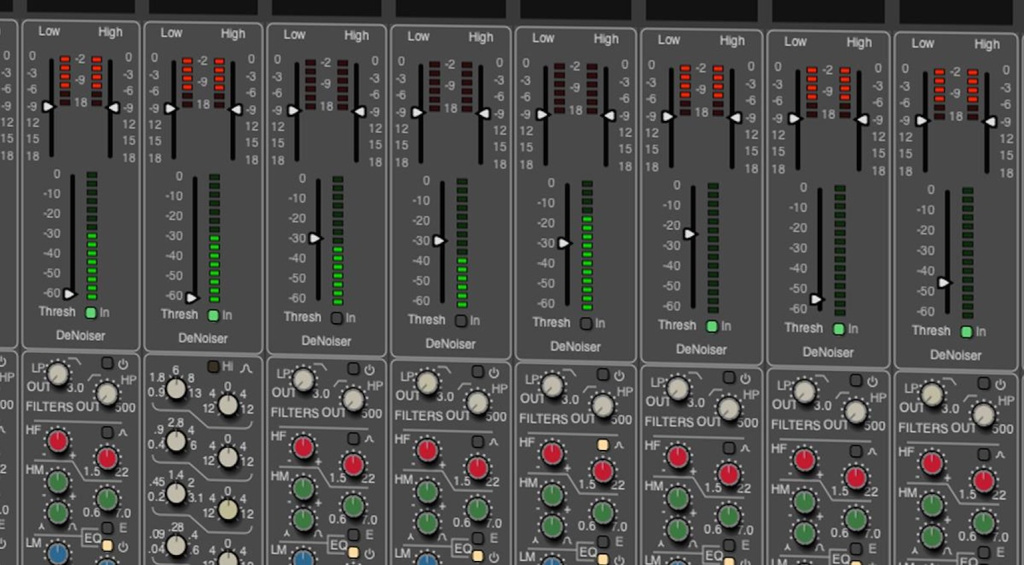This screenshot has height=565, width=1024.
Task: Click the 6 kHz frequency knob on the second strip
Action: point(176,389)
